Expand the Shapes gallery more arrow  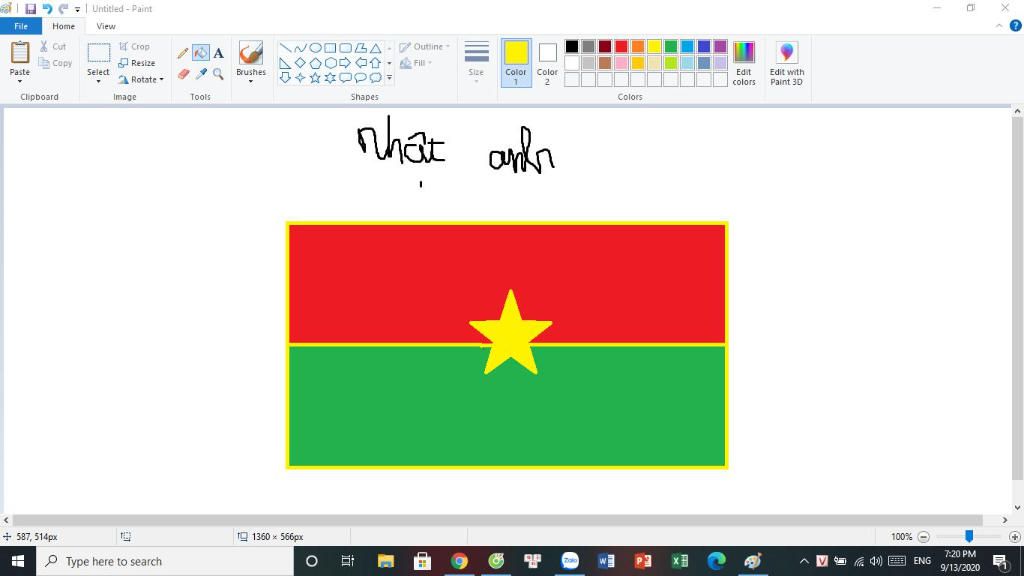click(389, 78)
